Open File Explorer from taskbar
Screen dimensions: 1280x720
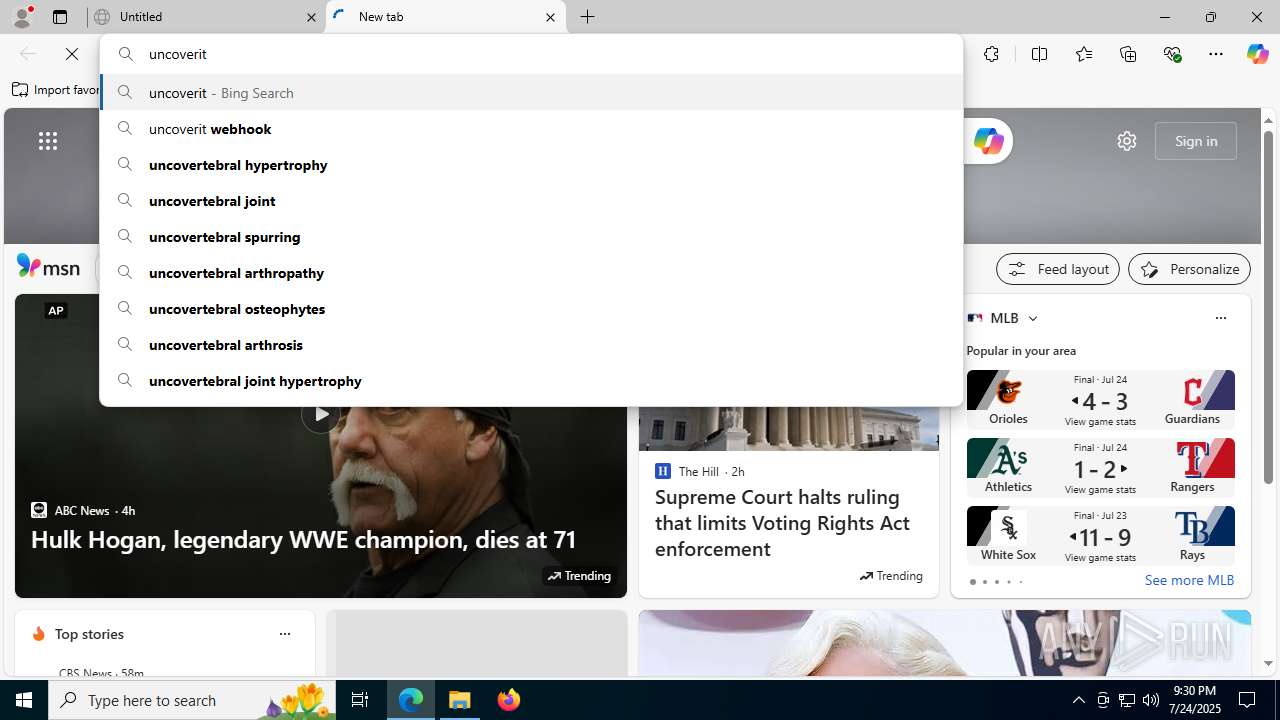[x=460, y=700]
